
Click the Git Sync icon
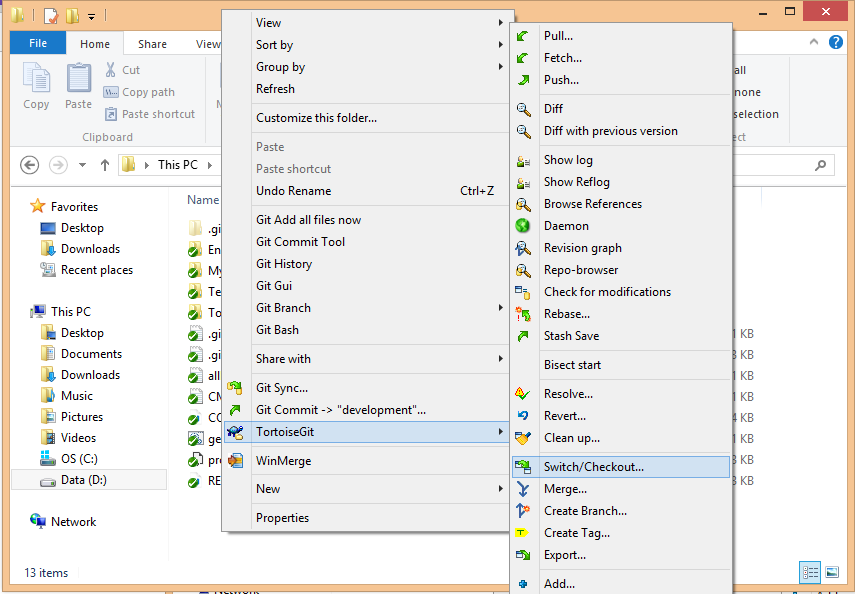[x=235, y=388]
